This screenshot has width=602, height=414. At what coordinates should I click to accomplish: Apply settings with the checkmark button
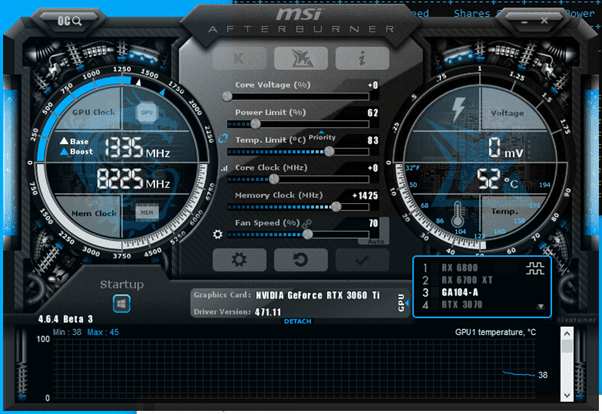point(362,260)
